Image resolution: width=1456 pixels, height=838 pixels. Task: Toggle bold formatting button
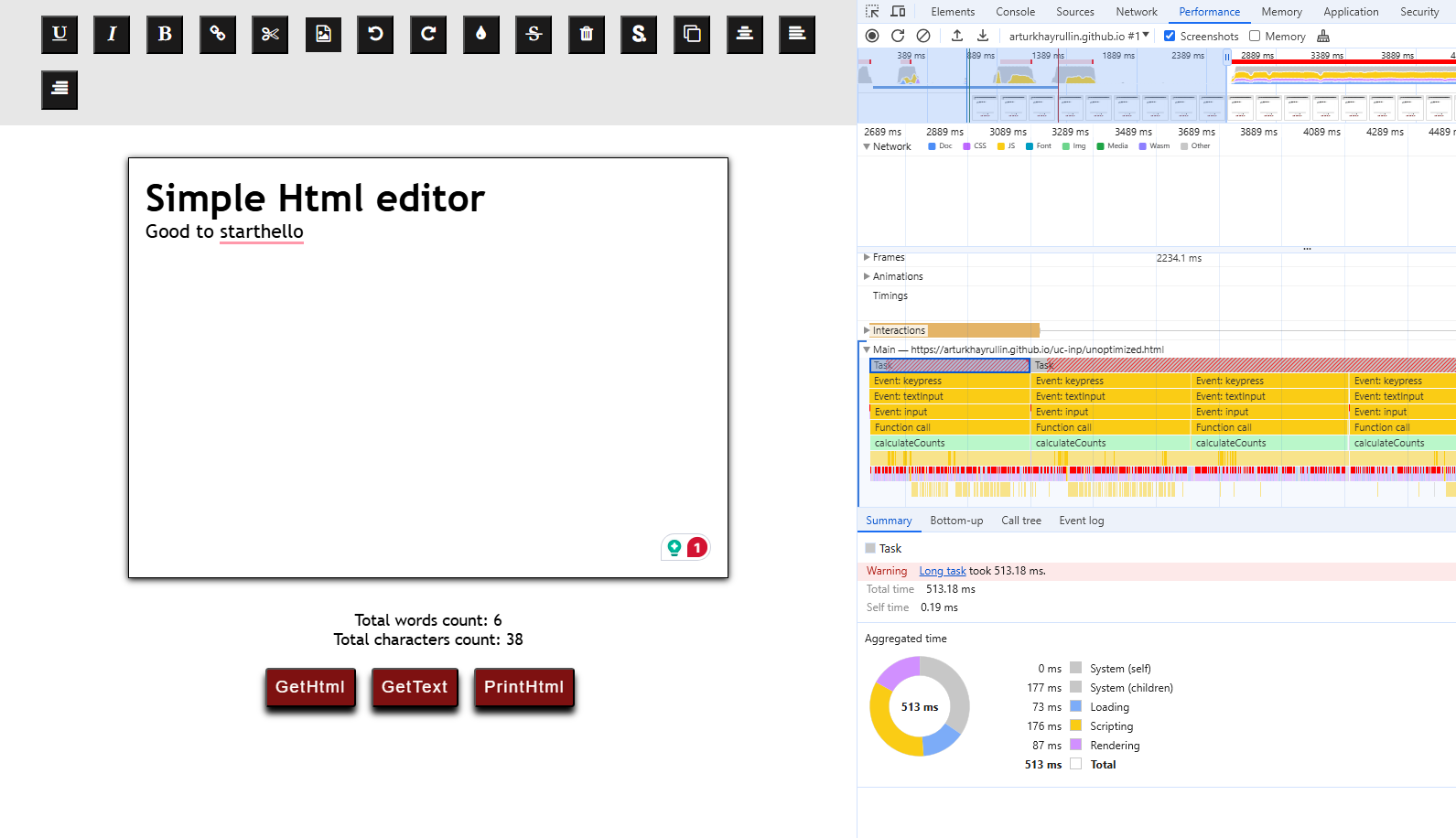[165, 35]
